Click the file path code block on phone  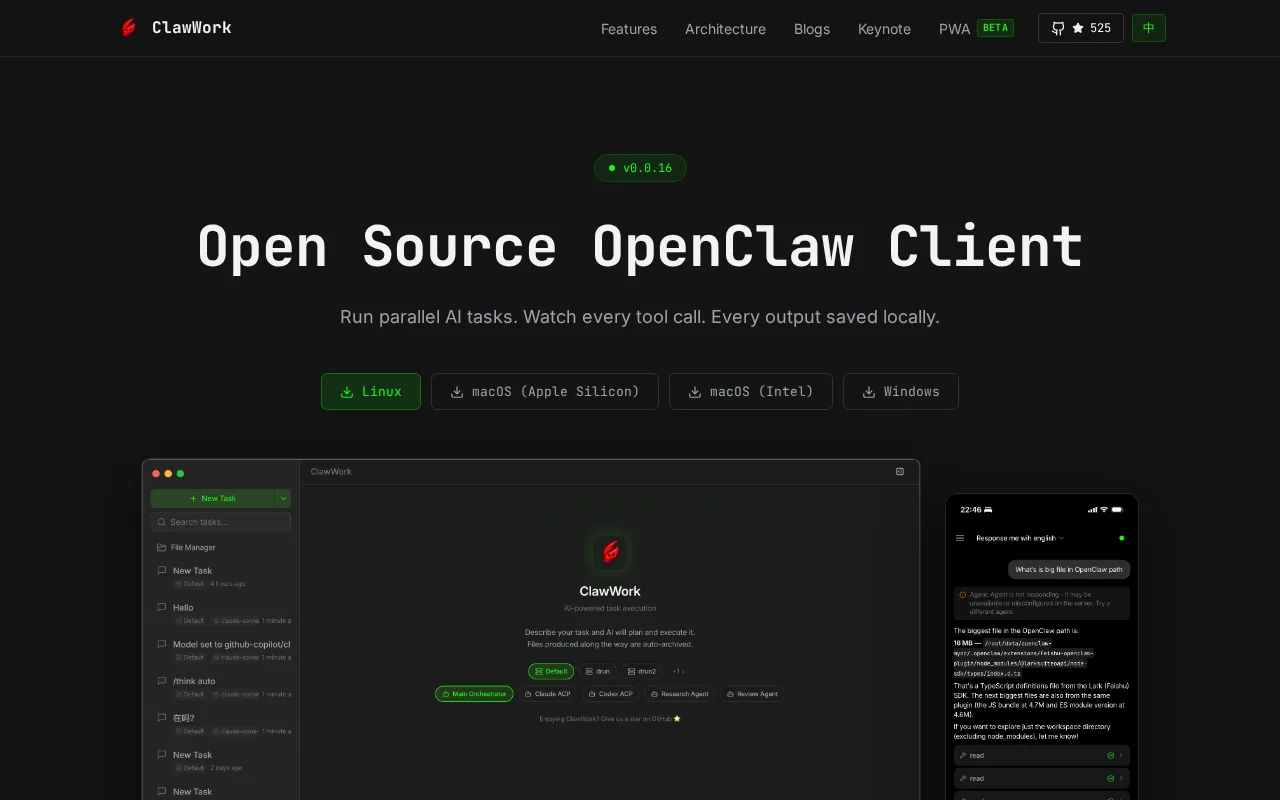(x=1025, y=658)
